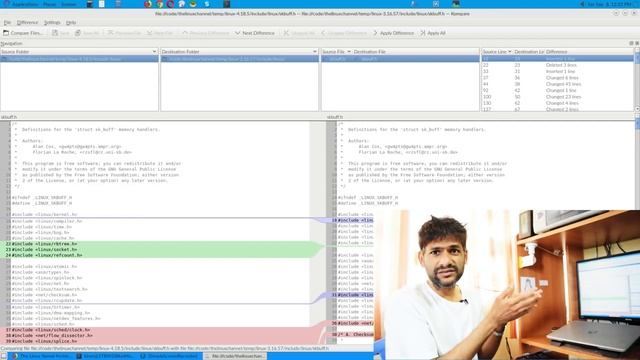Click green highlighted line '#include <linux/rbtree.h>'

pyautogui.click(x=44, y=244)
